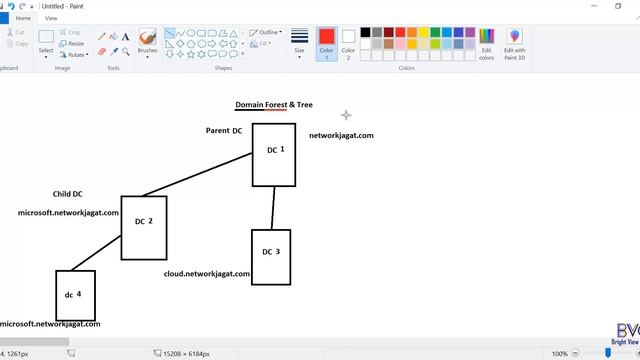The height and width of the screenshot is (360, 640).
Task: Choose the Hexagon shape
Action: click(201, 44)
